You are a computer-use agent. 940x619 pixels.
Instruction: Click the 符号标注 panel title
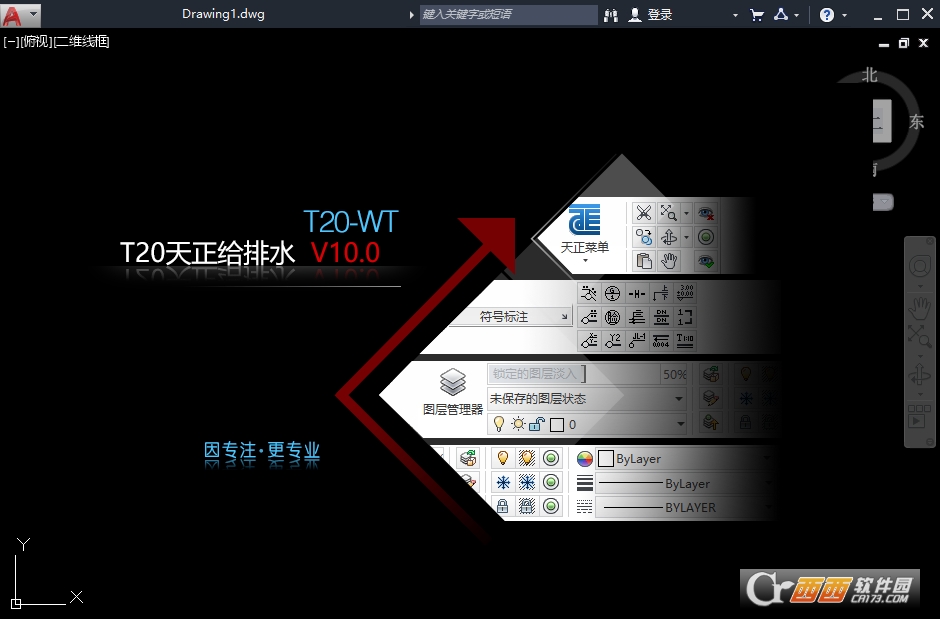504,316
